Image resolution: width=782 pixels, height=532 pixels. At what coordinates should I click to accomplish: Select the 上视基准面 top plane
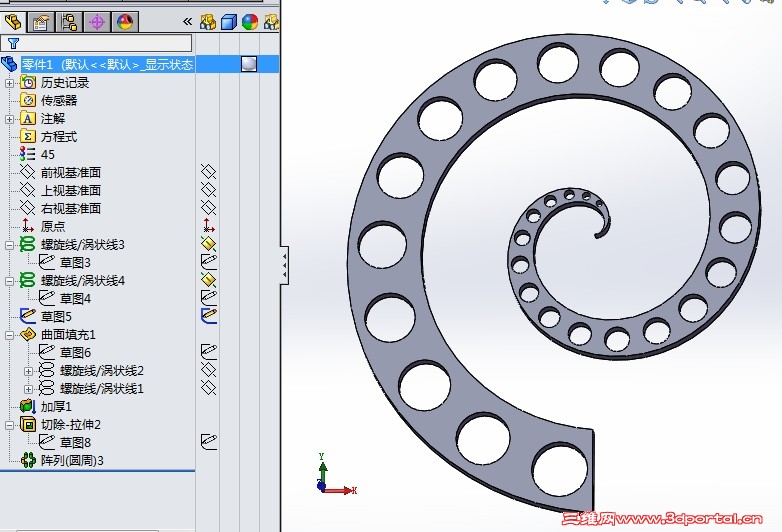coord(71,190)
